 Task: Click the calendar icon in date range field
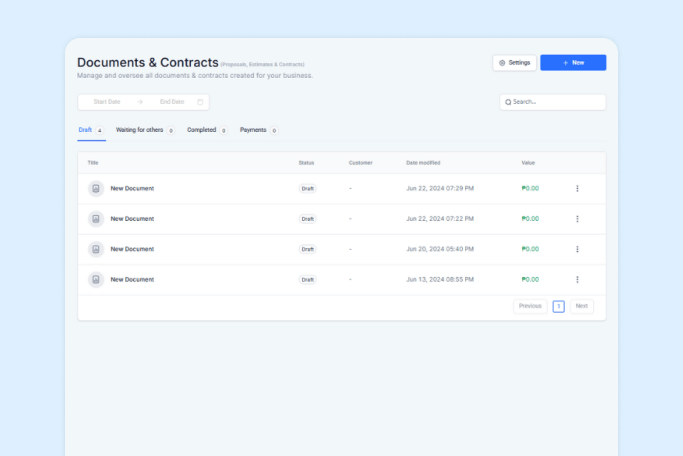(x=200, y=102)
